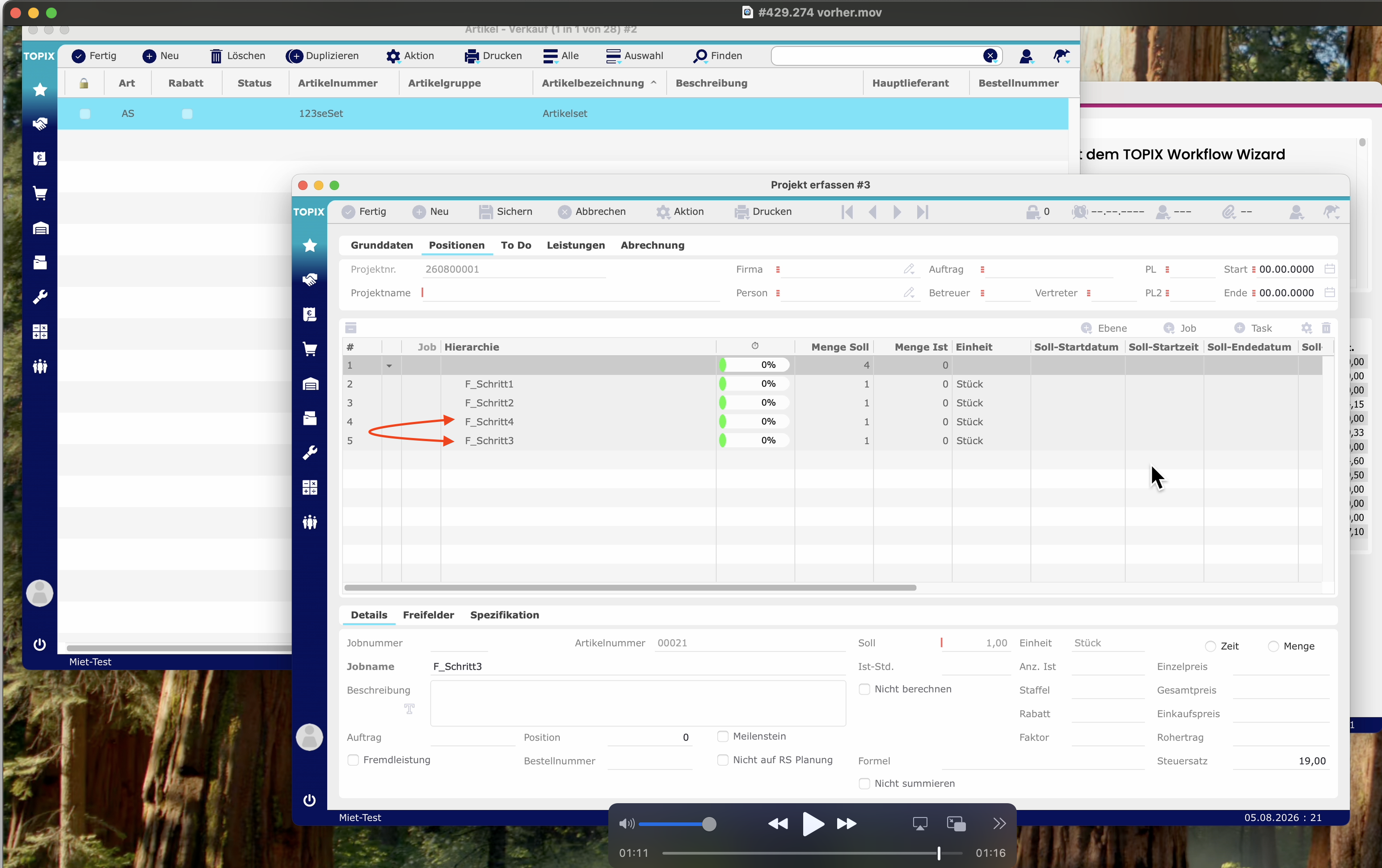Open the Vertreter selection marker
The image size is (1382, 868).
[1088, 293]
